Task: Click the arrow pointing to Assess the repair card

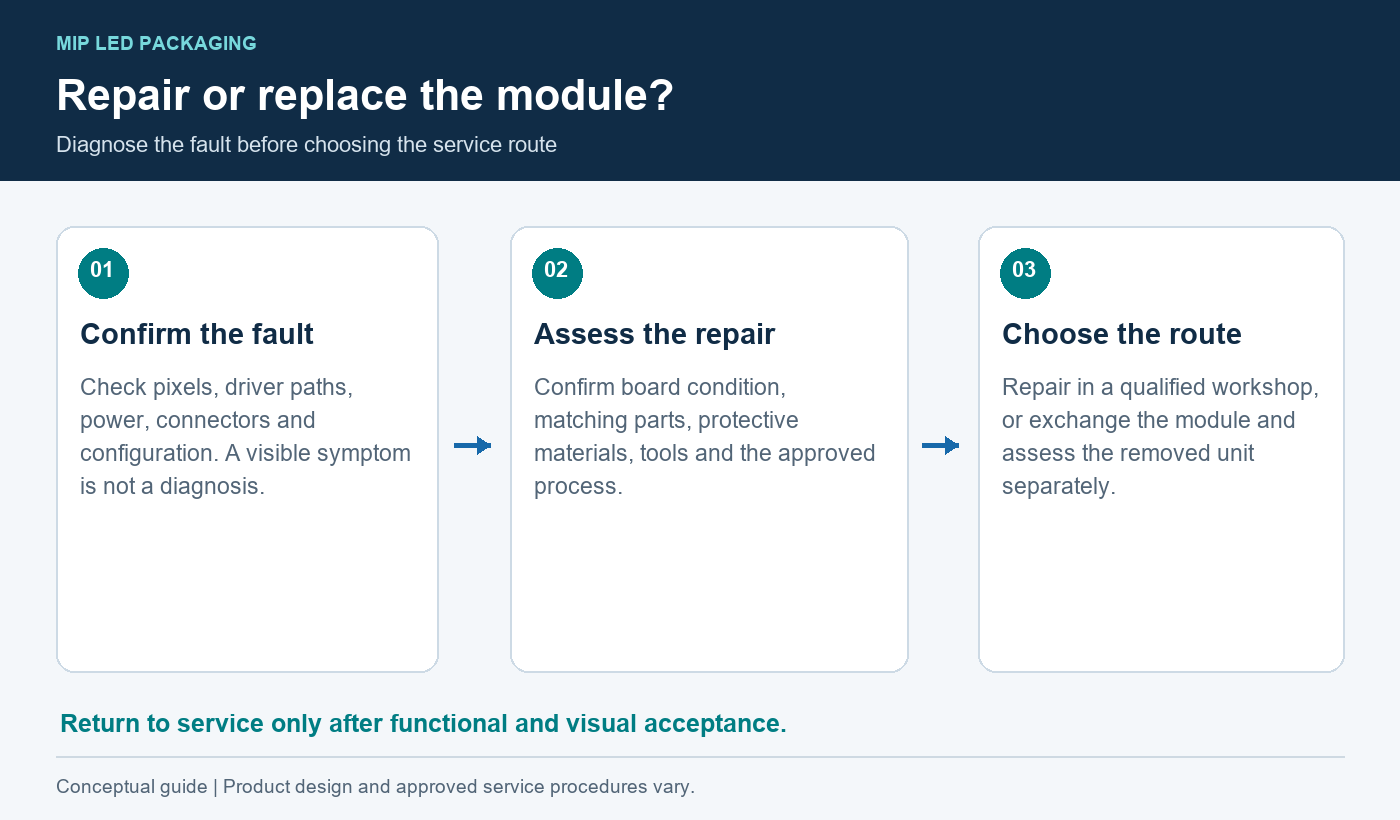Action: click(473, 445)
